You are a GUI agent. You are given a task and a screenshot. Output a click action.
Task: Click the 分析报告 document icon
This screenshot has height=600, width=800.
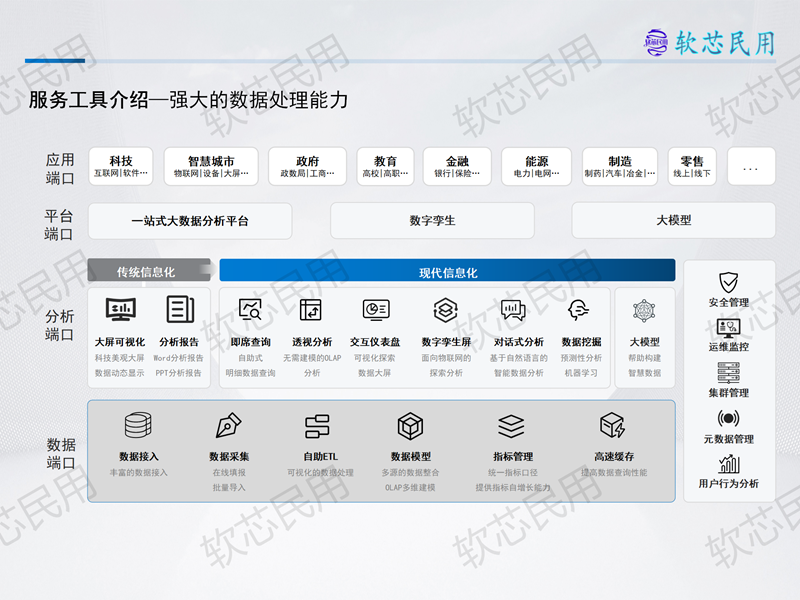(180, 309)
